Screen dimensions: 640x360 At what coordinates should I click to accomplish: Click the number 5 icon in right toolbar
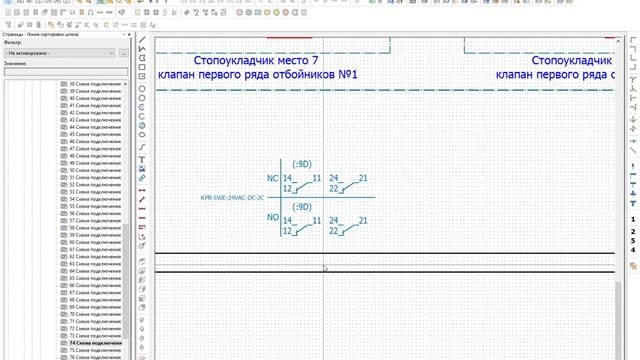click(633, 241)
